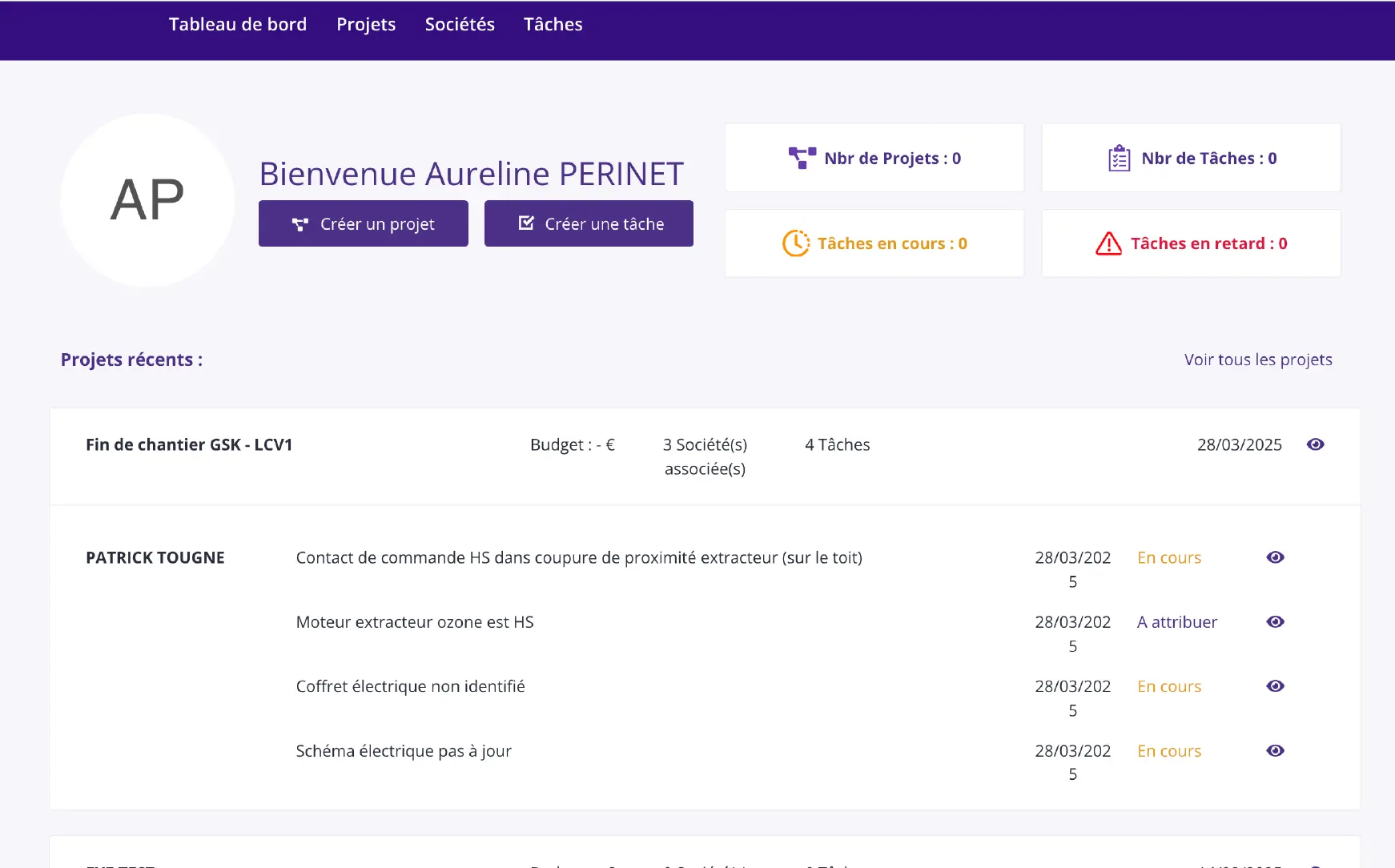Click the eye icon next to 28/03/2025 project date
Image resolution: width=1395 pixels, height=868 pixels.
pyautogui.click(x=1315, y=444)
